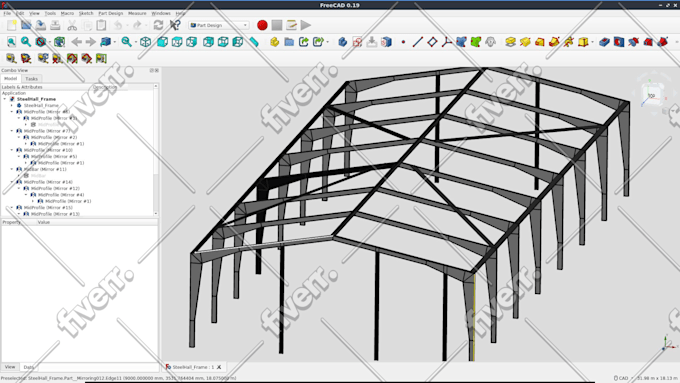680x383 pixels.
Task: Switch to Front view cube icon
Action: click(x=162, y=42)
